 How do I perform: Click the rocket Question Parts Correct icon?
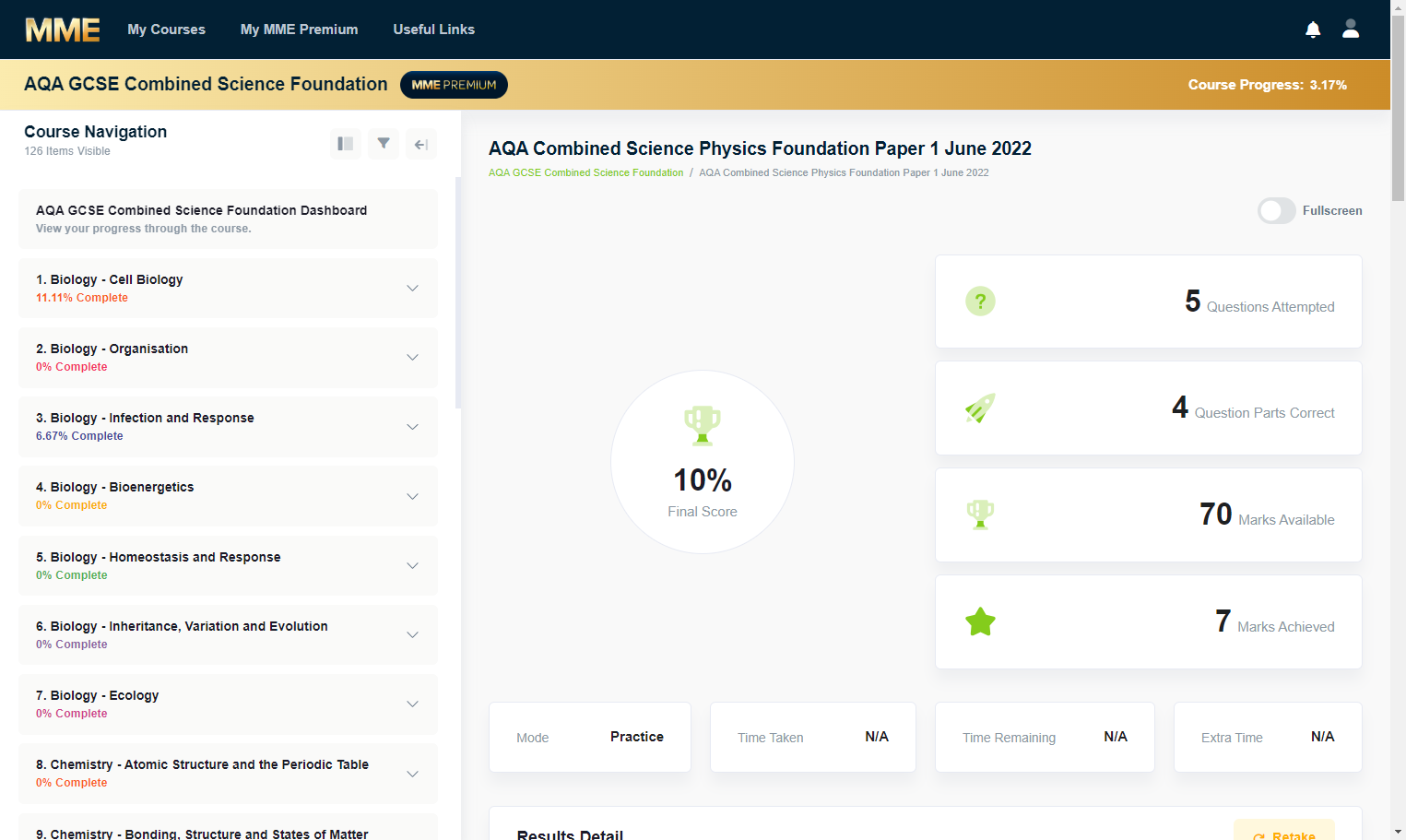pos(980,408)
